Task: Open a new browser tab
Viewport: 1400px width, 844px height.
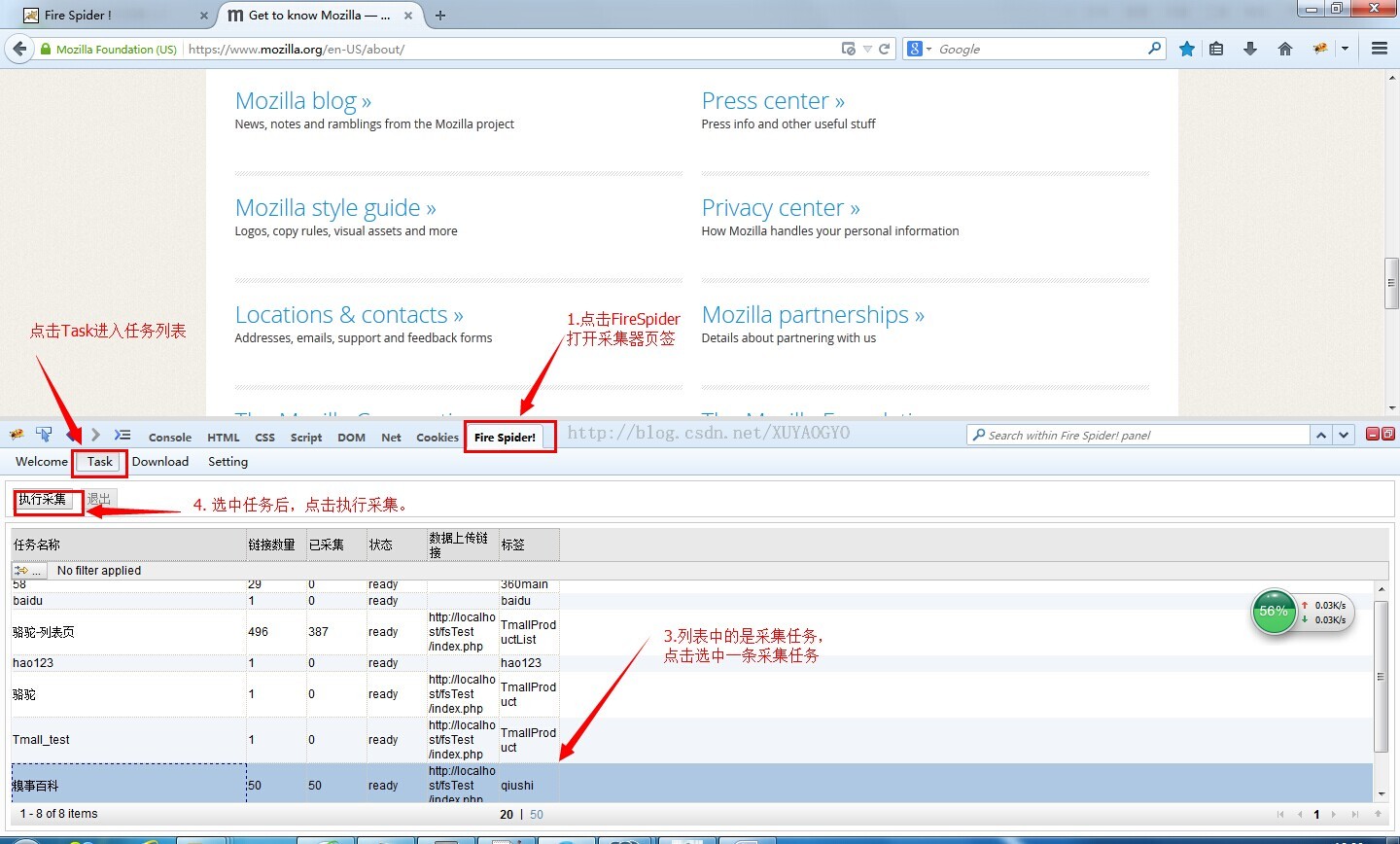Action: [x=440, y=16]
